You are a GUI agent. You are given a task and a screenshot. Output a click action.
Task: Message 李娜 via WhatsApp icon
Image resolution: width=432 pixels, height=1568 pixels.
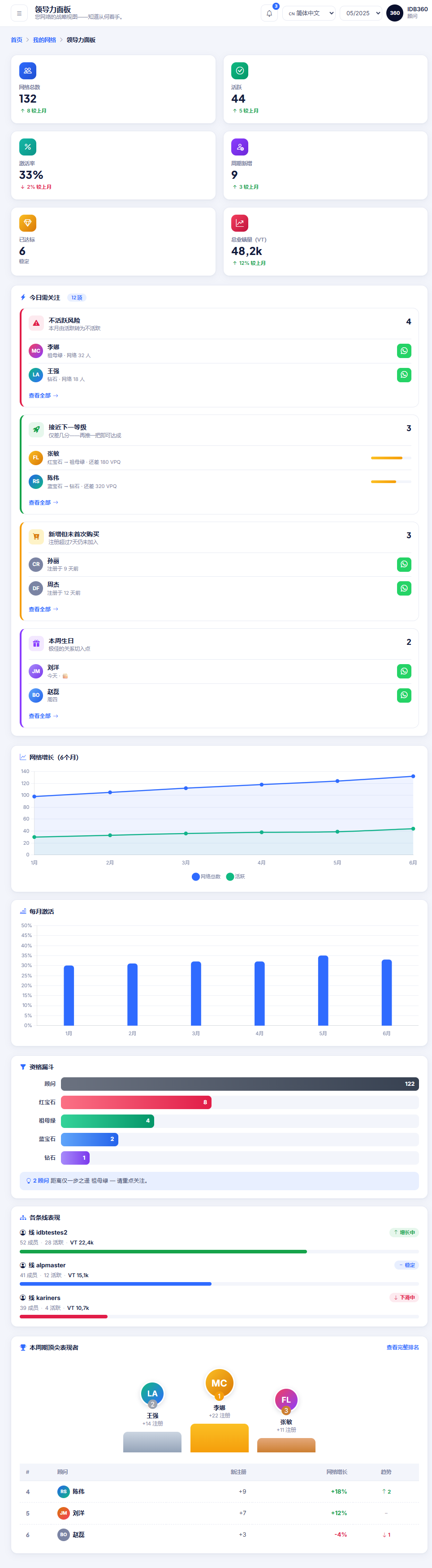click(404, 350)
